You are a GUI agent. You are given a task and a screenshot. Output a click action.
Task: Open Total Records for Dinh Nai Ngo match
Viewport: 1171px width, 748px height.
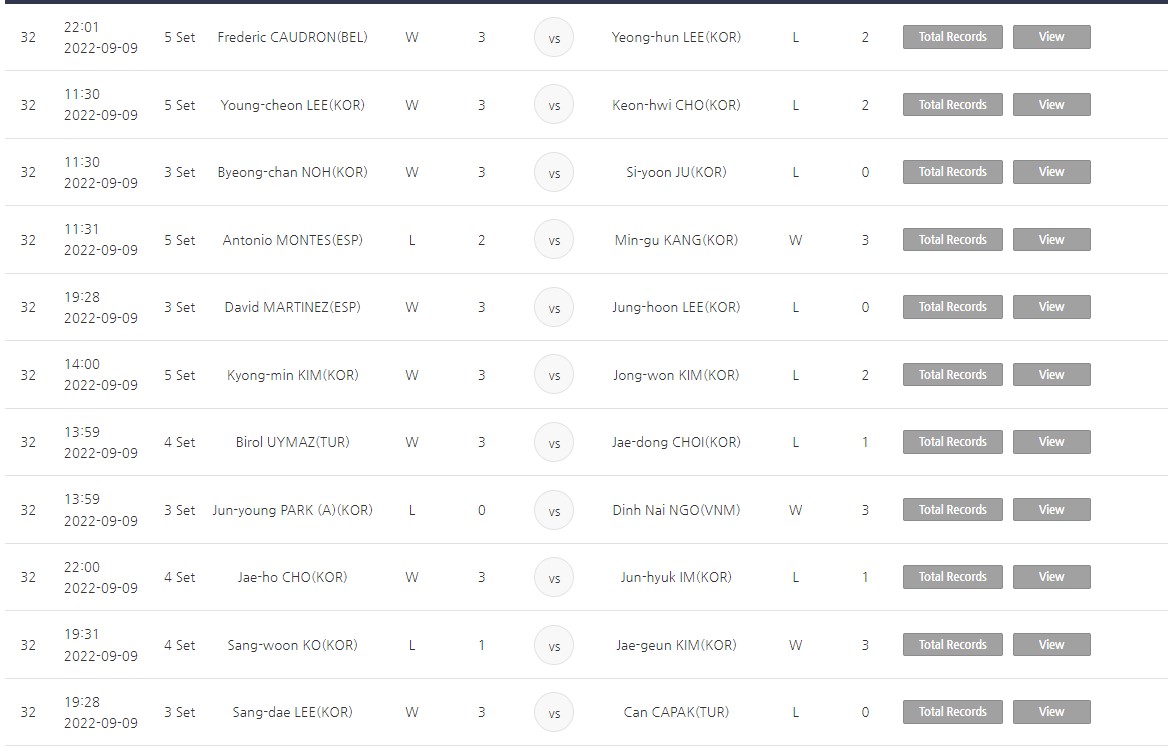(952, 510)
